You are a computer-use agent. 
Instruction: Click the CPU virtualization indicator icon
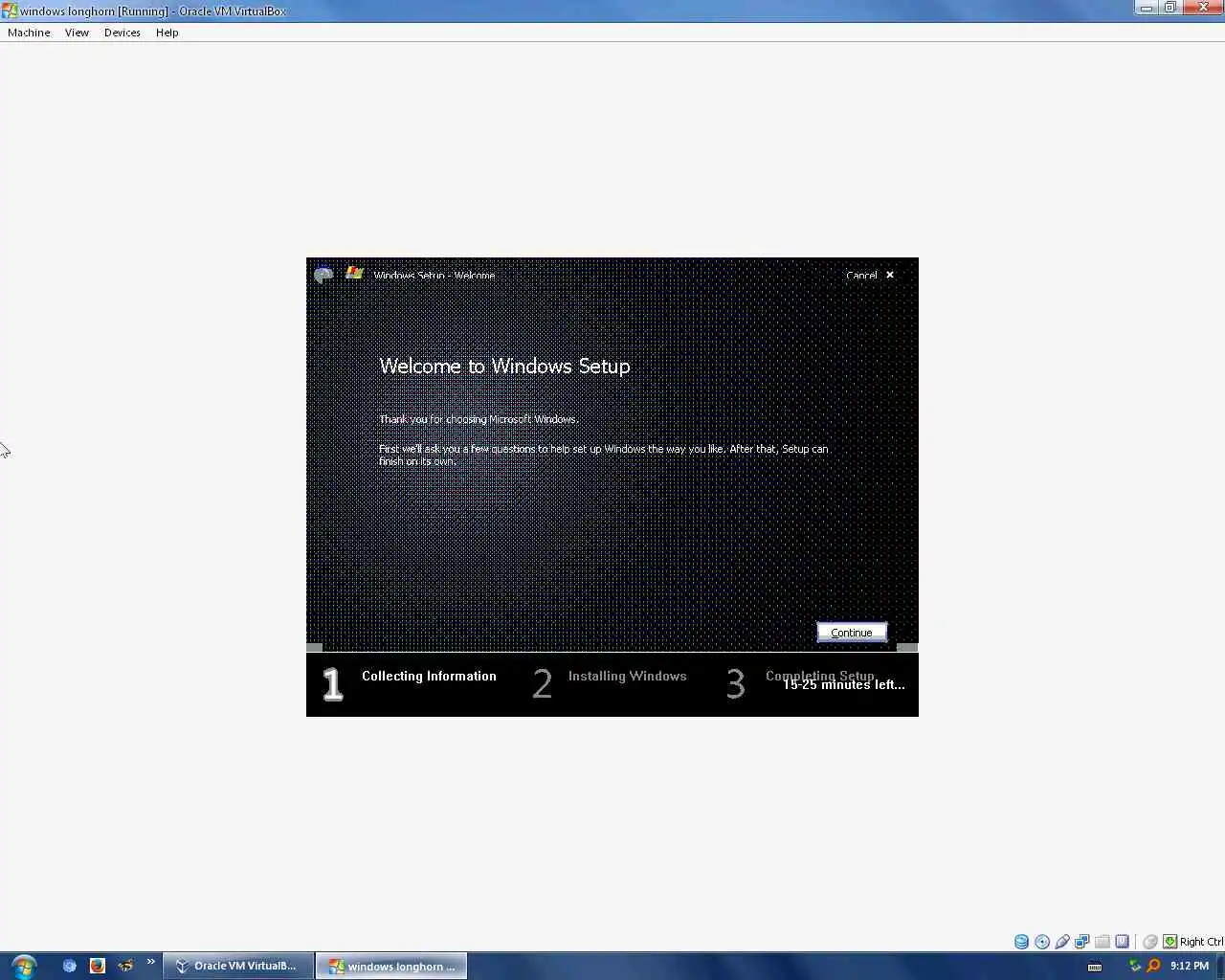point(1123,942)
